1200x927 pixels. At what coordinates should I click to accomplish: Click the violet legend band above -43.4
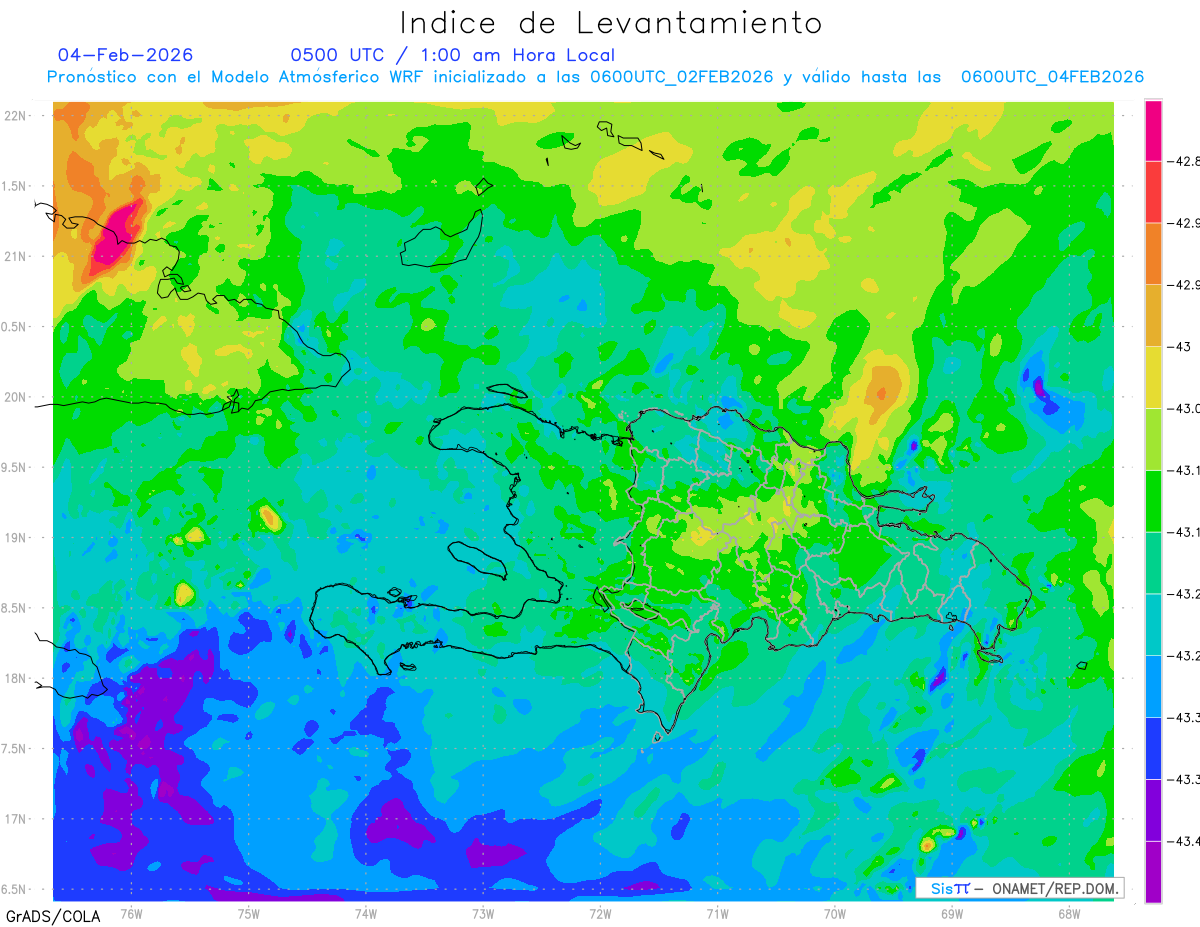1153,810
